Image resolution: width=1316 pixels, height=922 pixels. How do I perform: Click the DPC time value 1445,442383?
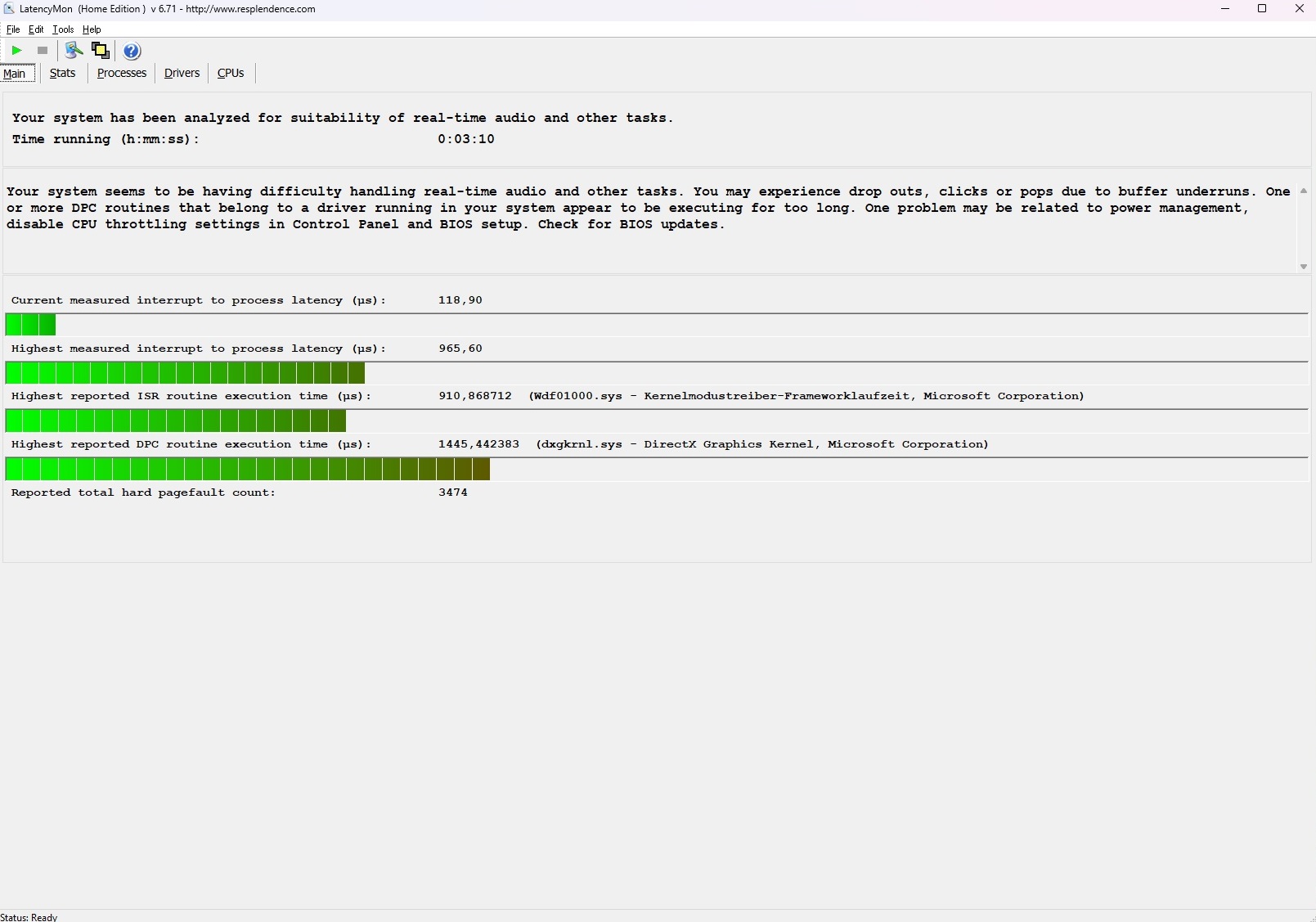pos(478,444)
